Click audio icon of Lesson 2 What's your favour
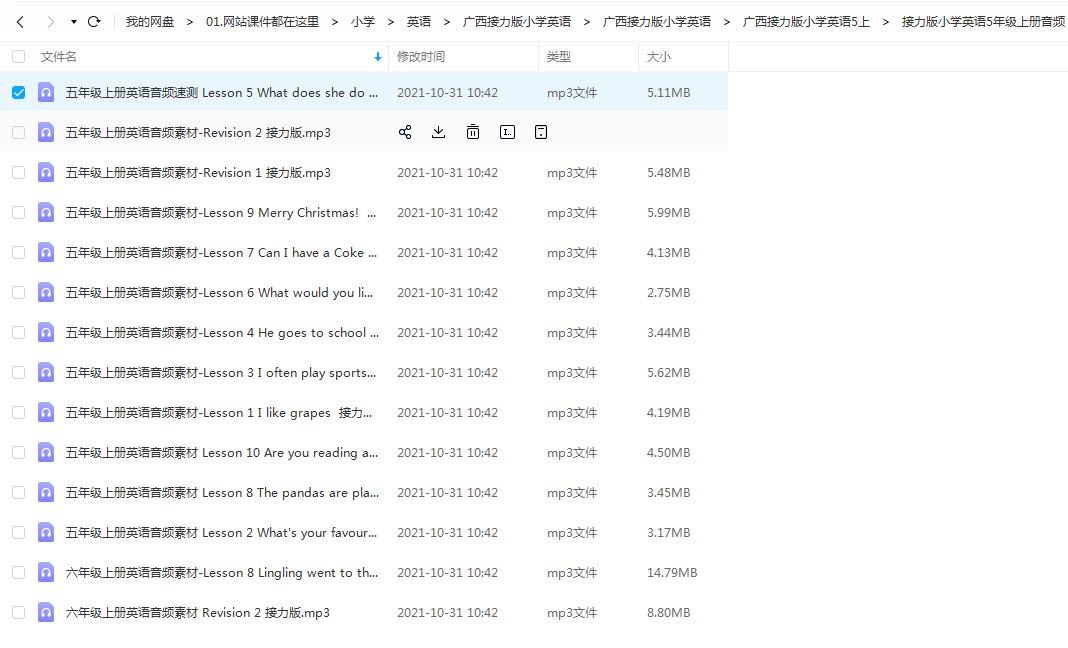1068x648 pixels. 46,533
